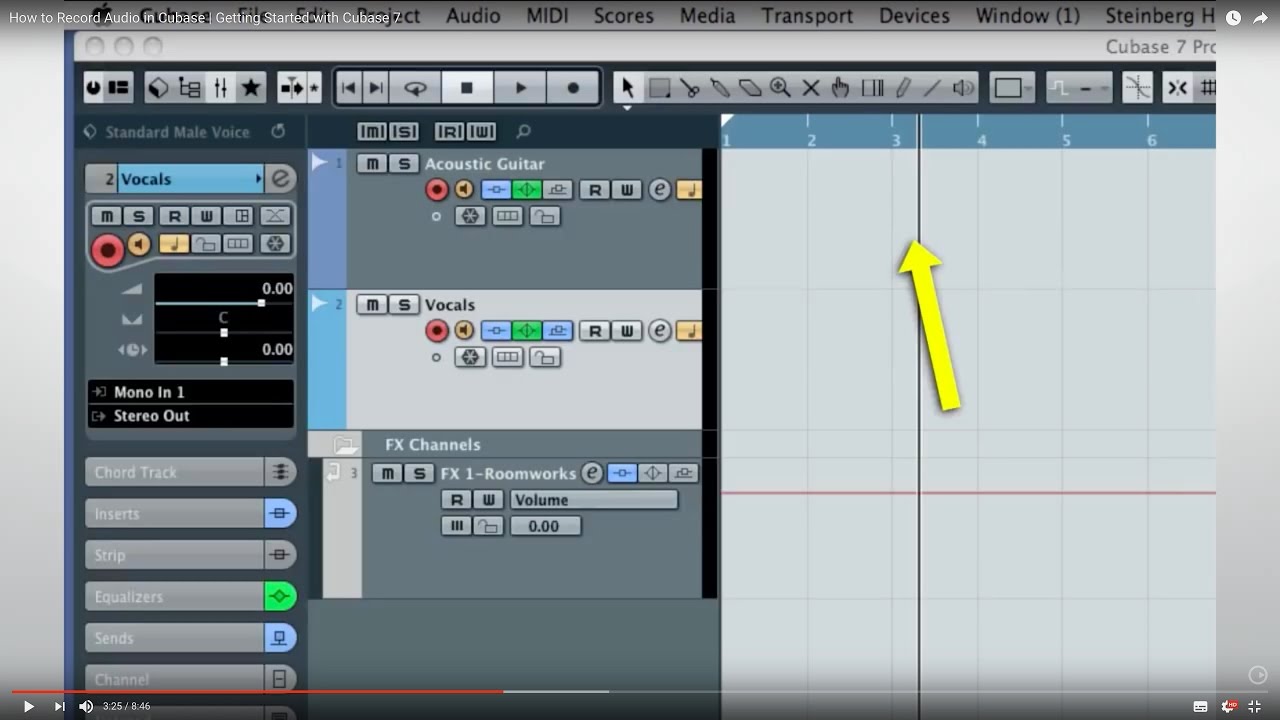Screen dimensions: 1280x720
Task: Record-enable the Acoustic Guitar track
Action: tap(437, 190)
